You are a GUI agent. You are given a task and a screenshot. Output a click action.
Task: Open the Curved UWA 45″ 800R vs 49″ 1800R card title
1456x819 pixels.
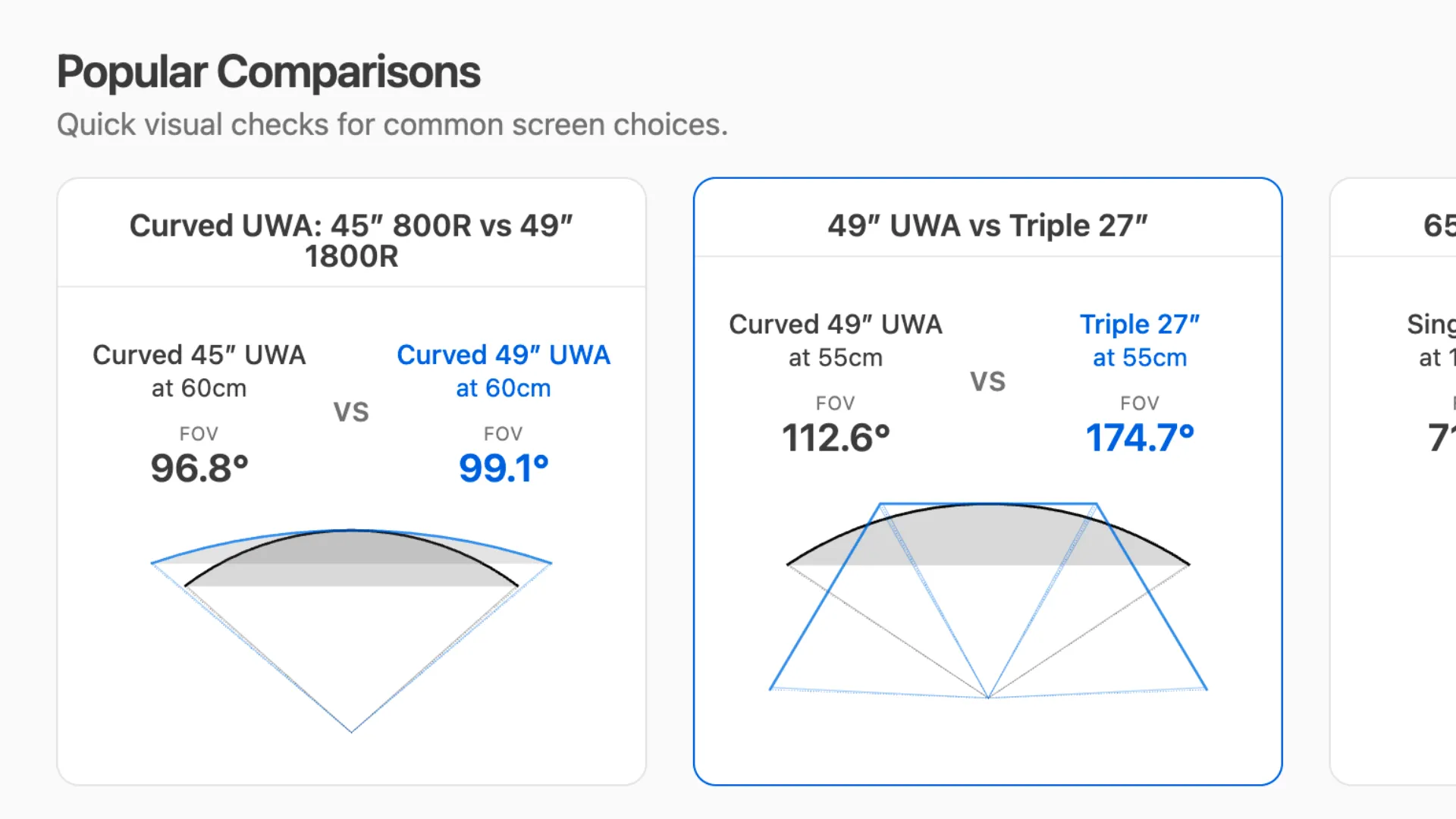click(x=351, y=240)
